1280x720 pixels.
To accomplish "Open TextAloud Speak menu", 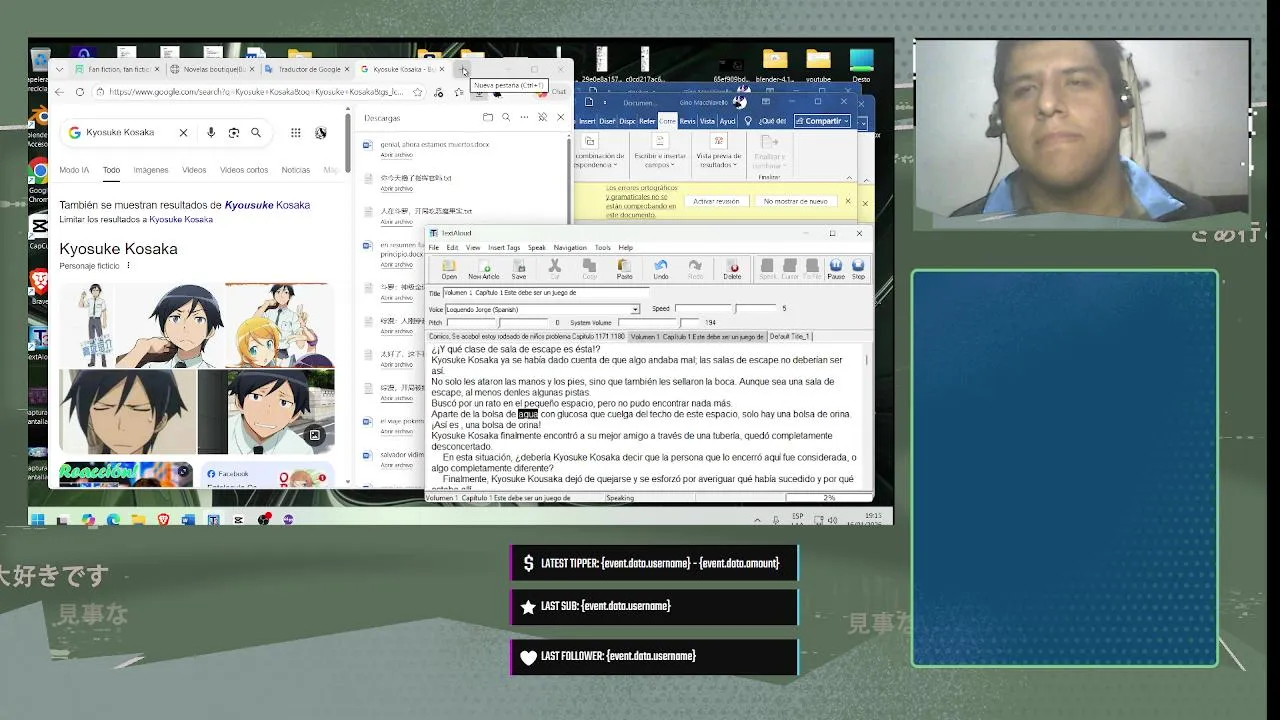I will point(537,247).
